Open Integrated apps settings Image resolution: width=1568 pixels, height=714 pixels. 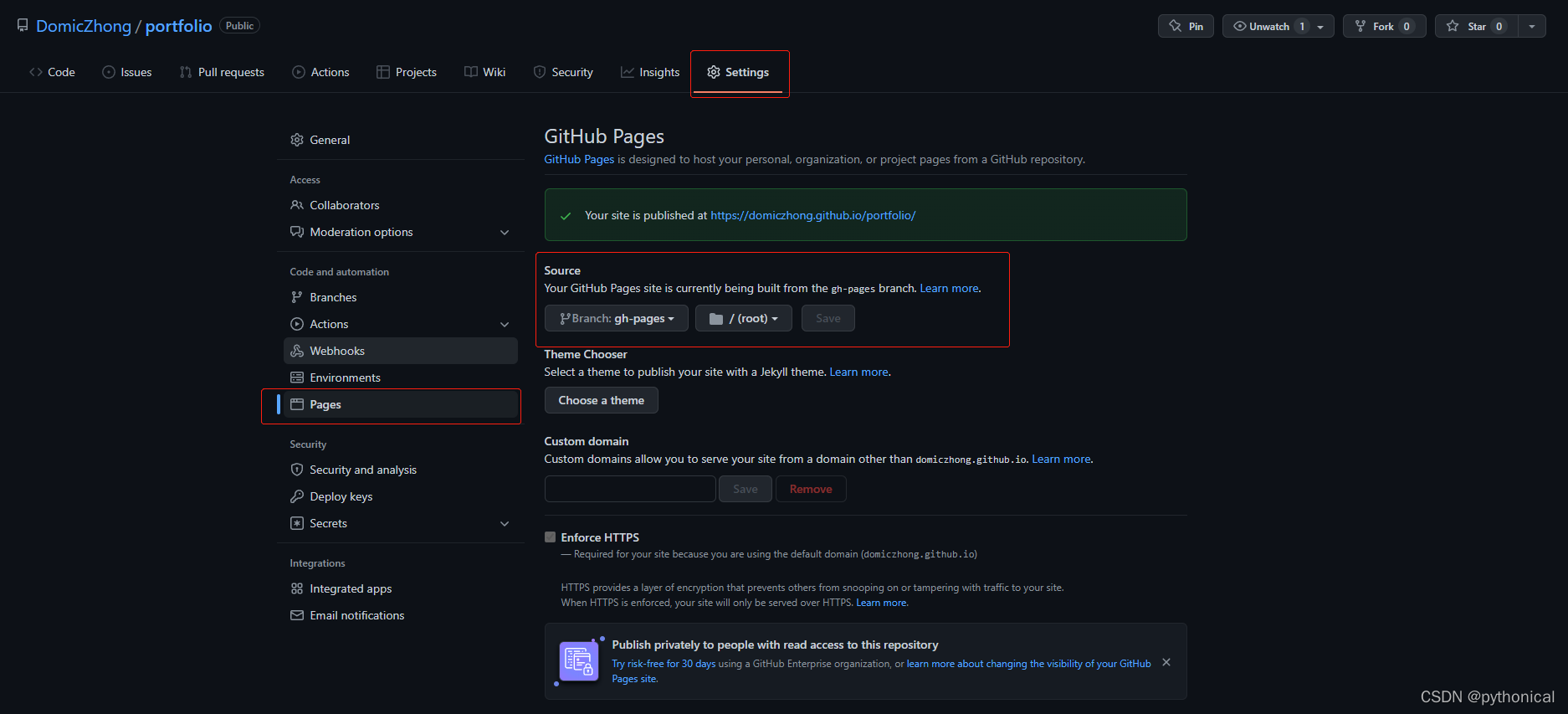tap(401, 588)
